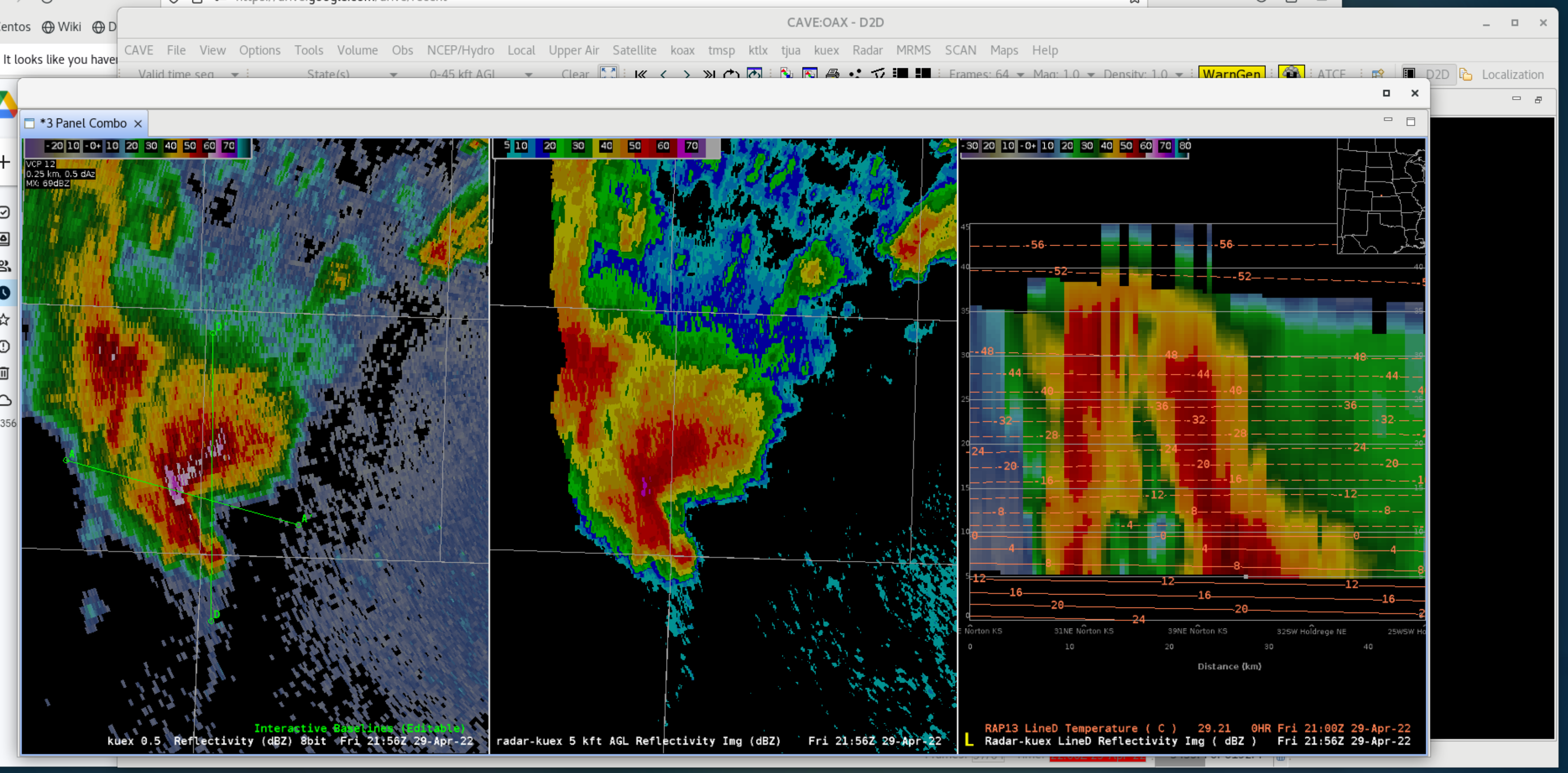This screenshot has width=1568, height=773.
Task: Click the ATCF button
Action: coord(1332,74)
